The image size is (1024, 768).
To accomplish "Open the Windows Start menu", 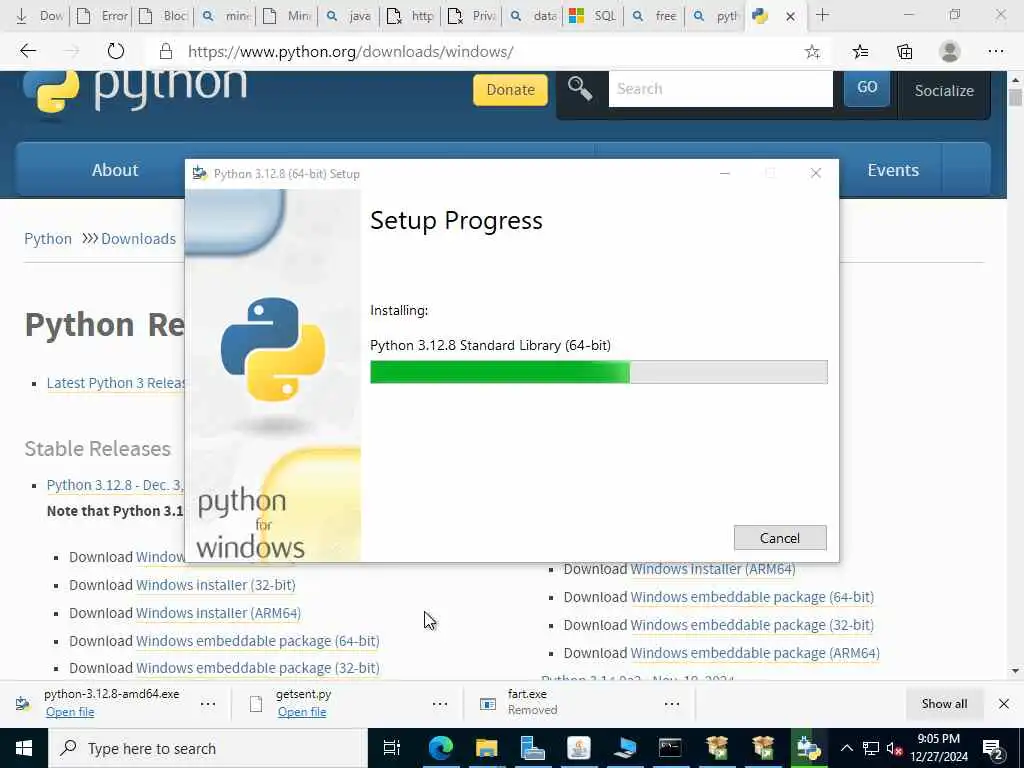I will point(24,748).
